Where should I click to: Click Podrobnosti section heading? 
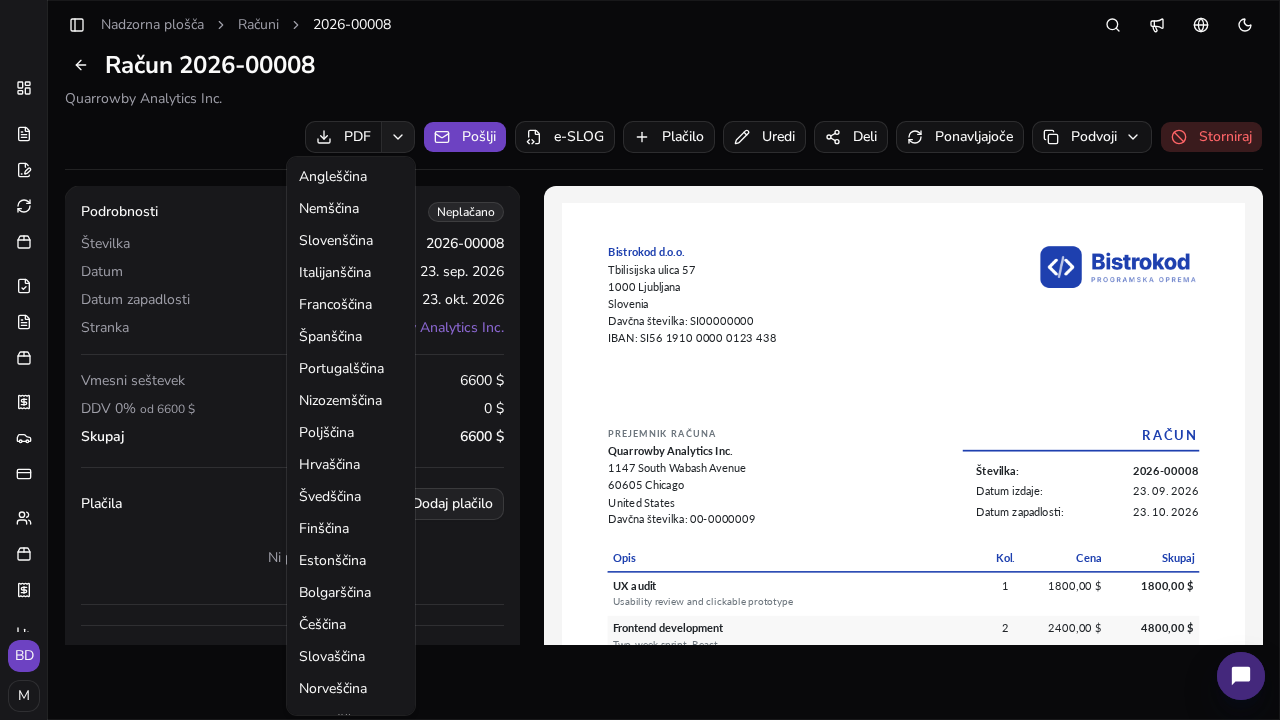120,212
